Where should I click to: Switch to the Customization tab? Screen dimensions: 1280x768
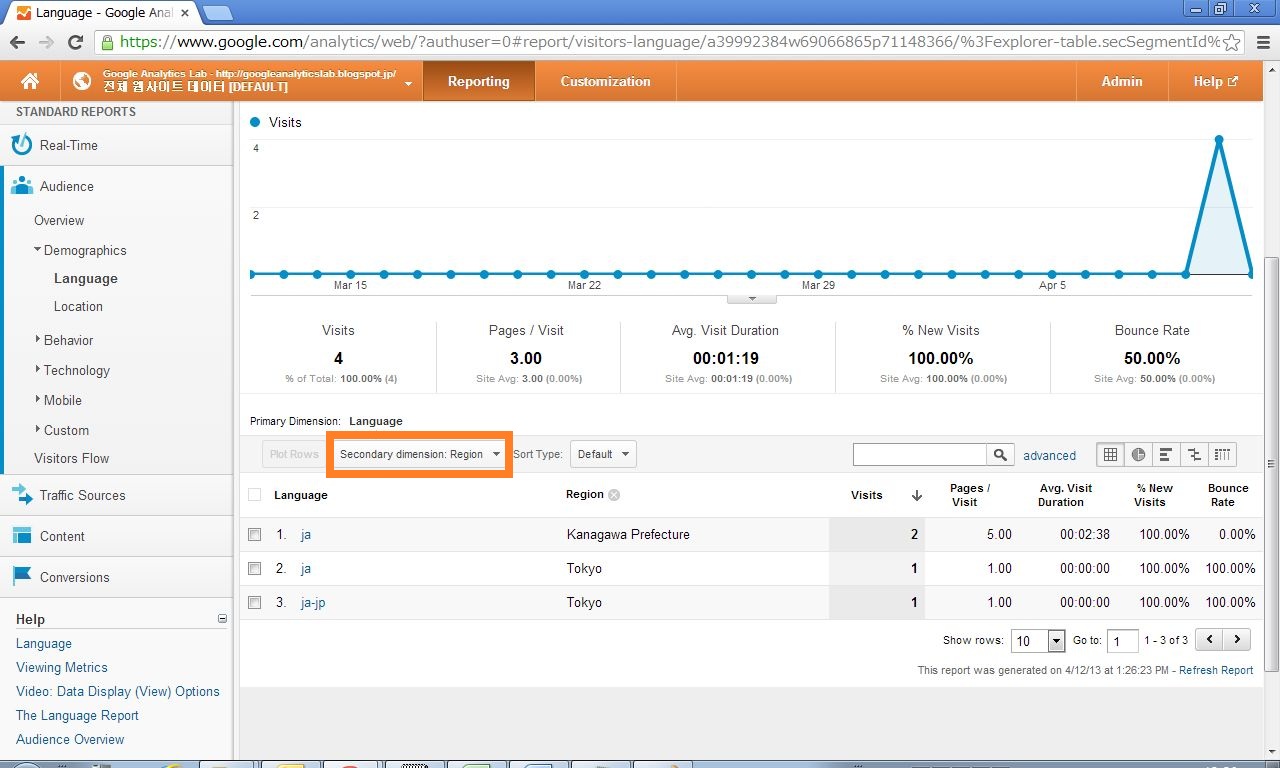click(x=605, y=82)
